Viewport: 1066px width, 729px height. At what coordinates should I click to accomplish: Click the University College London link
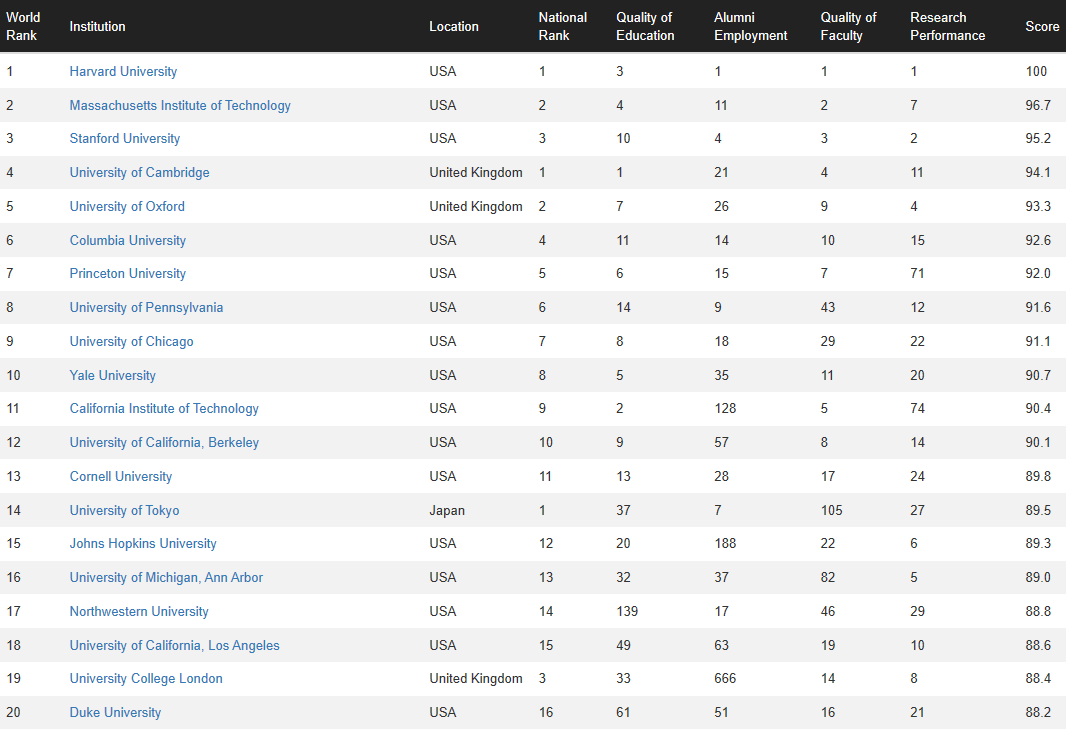[146, 679]
